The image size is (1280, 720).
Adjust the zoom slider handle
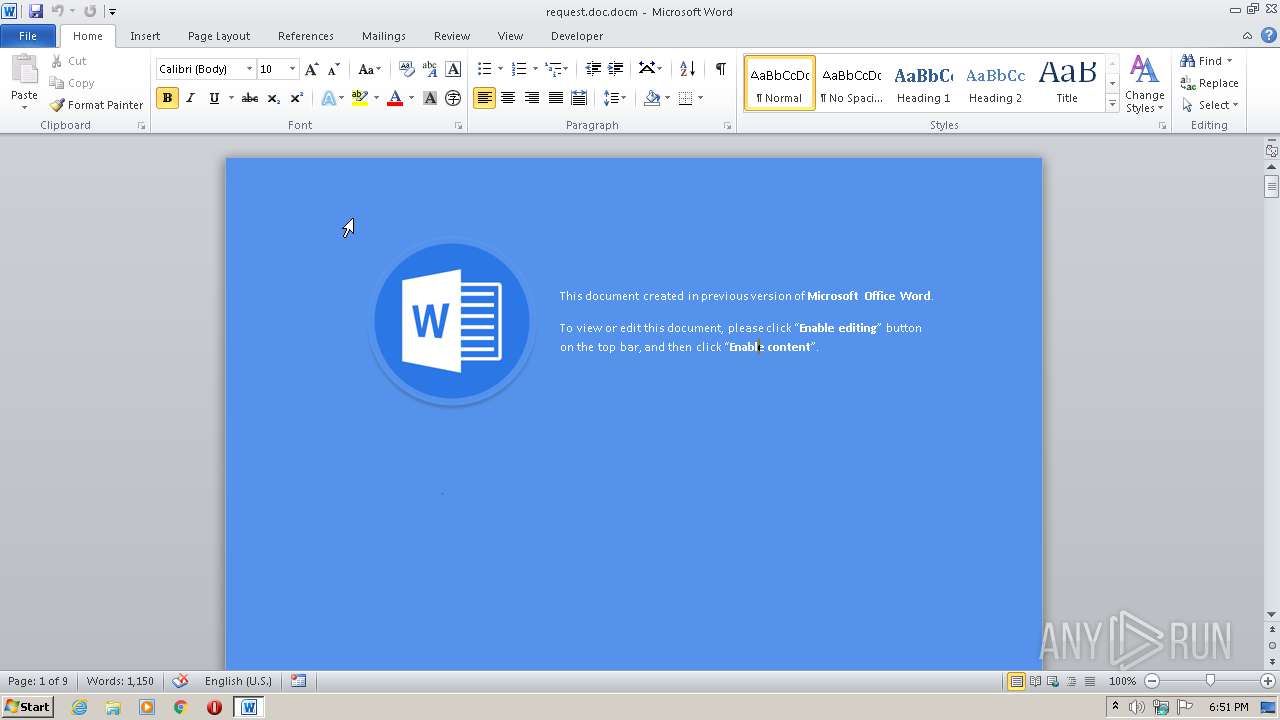pyautogui.click(x=1210, y=681)
